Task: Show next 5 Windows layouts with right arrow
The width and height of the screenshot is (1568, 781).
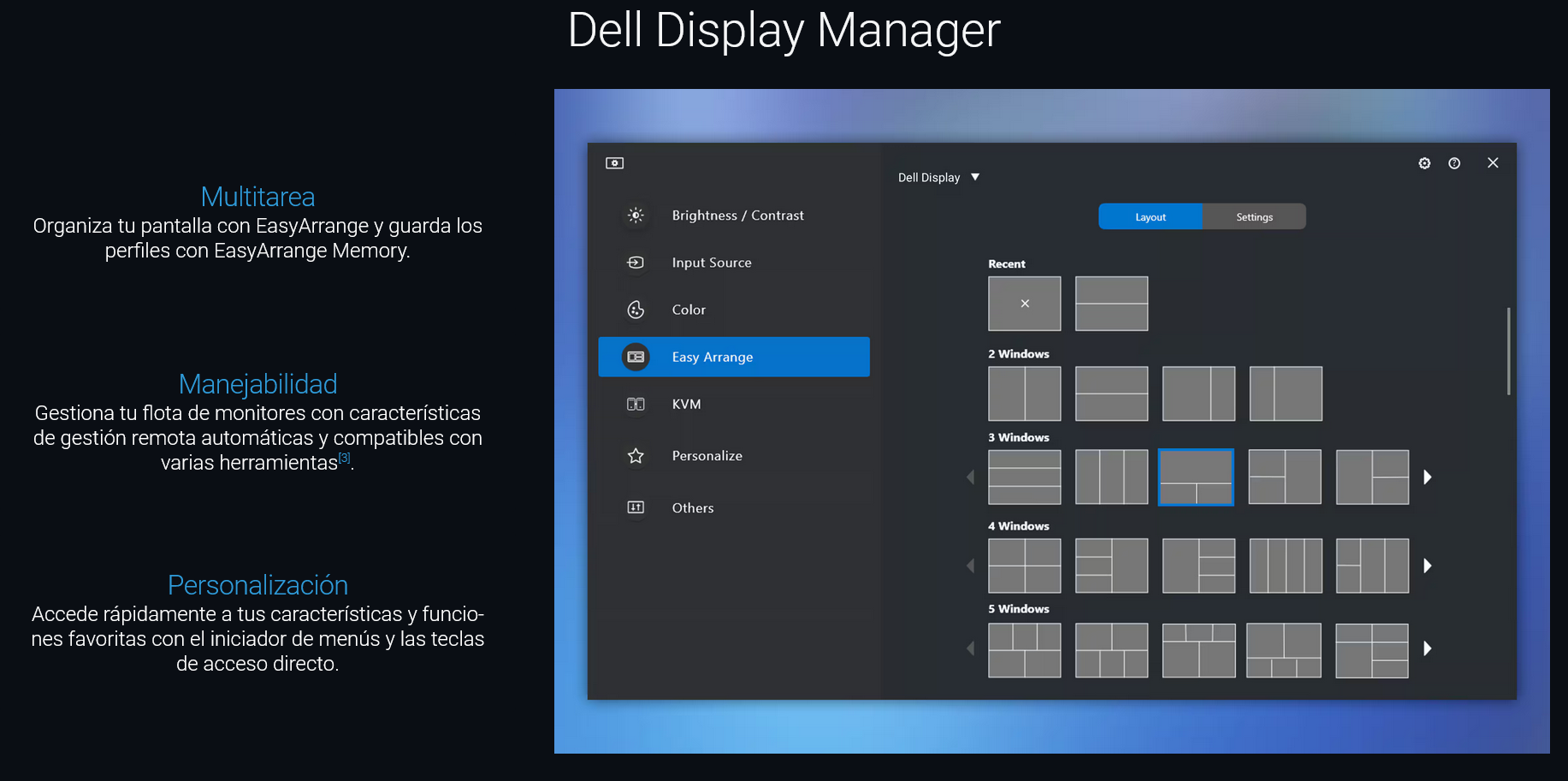Action: click(x=1427, y=648)
